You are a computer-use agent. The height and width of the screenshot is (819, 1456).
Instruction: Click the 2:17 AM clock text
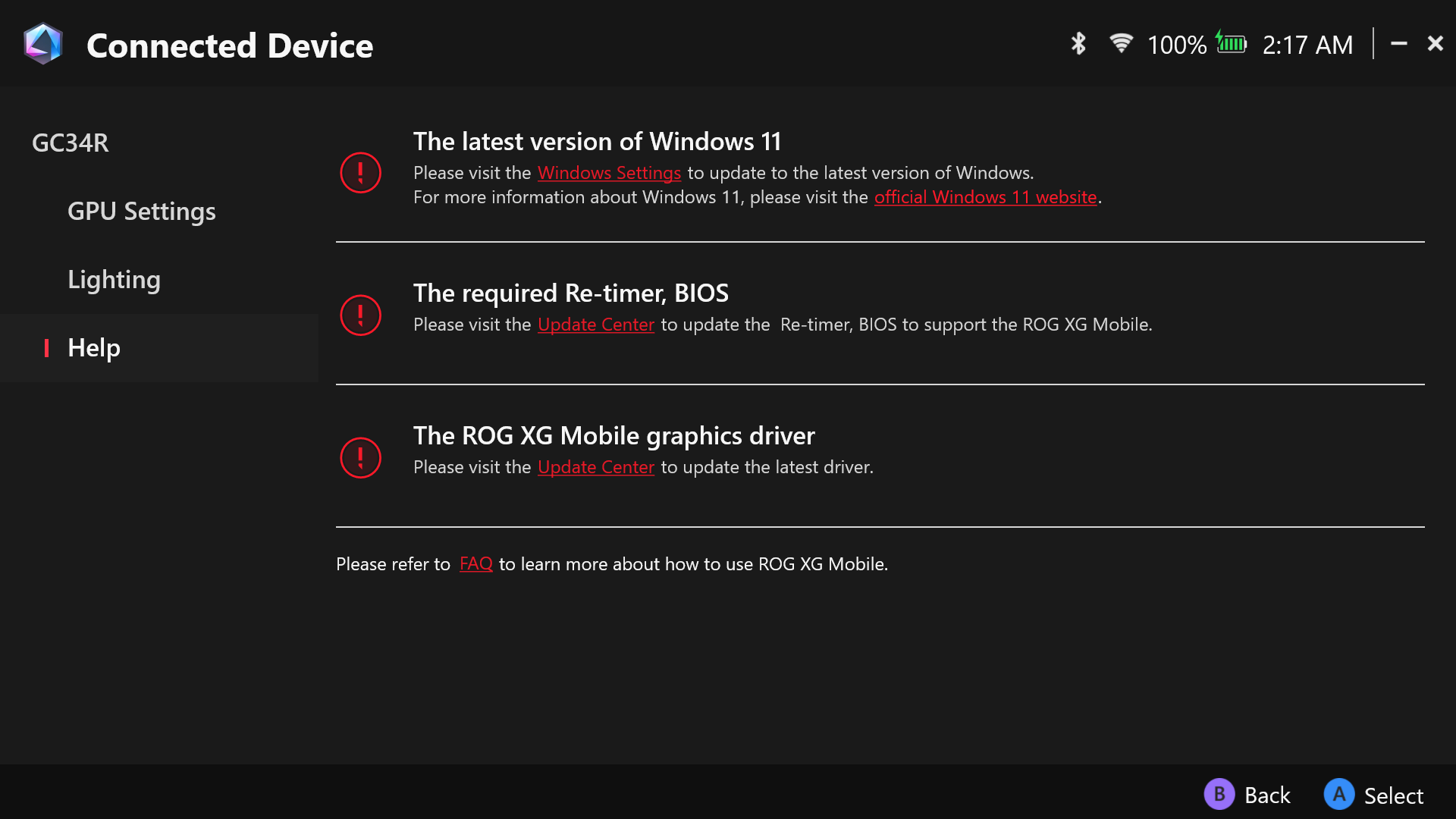coord(1307,45)
